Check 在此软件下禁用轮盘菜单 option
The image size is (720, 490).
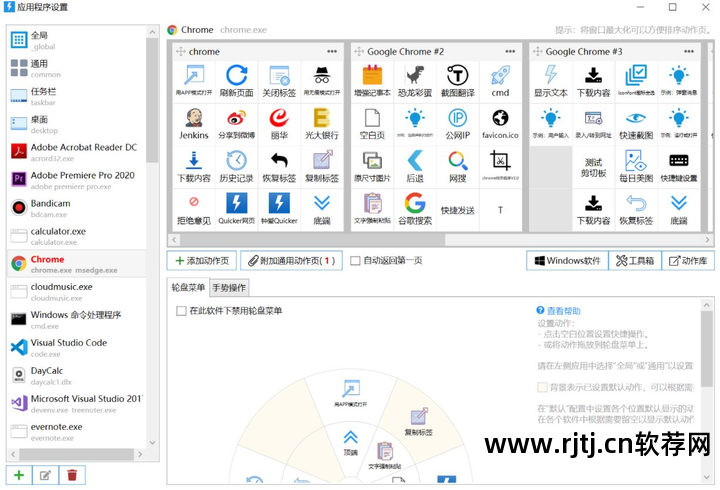point(181,311)
